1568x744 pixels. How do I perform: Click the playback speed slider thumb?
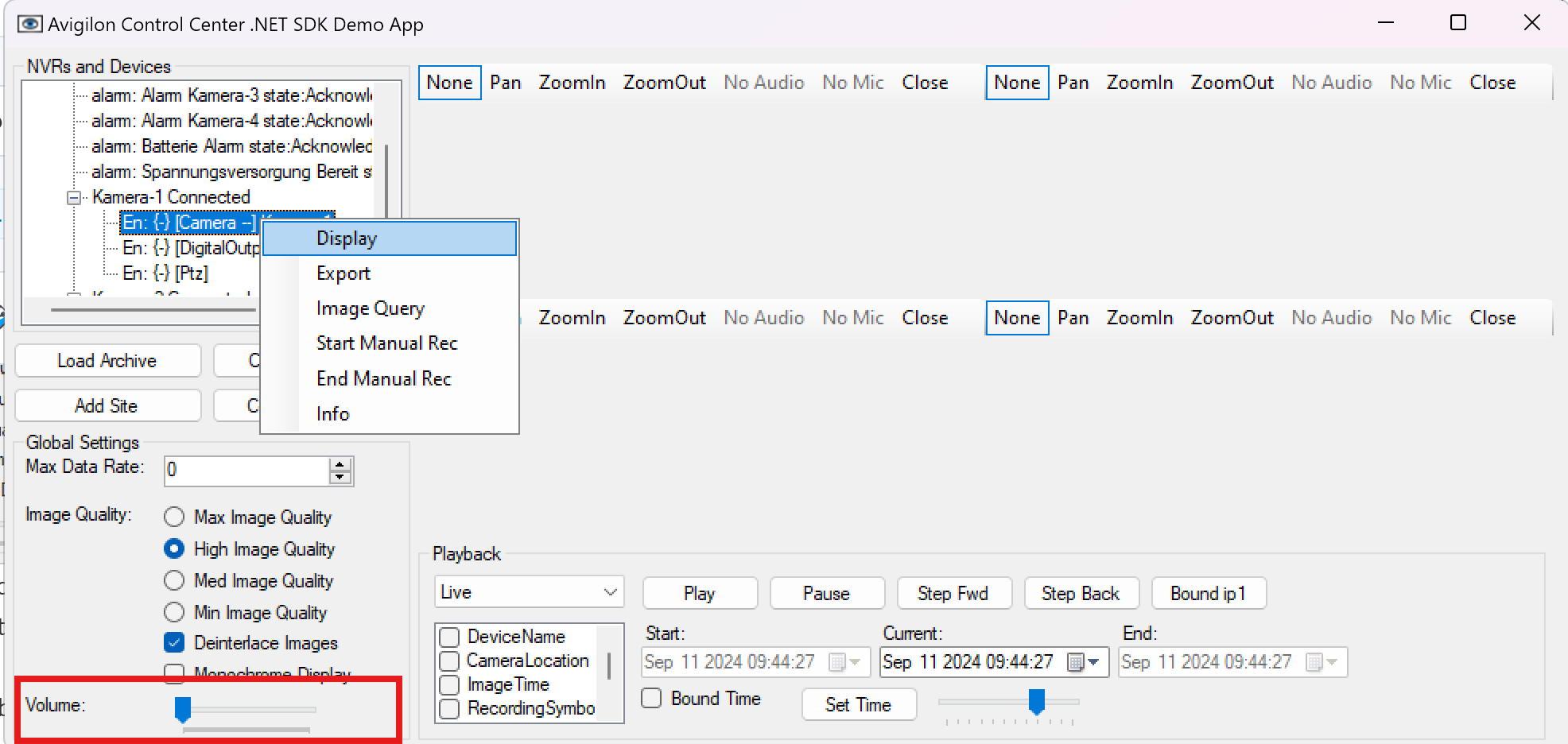tap(1037, 701)
